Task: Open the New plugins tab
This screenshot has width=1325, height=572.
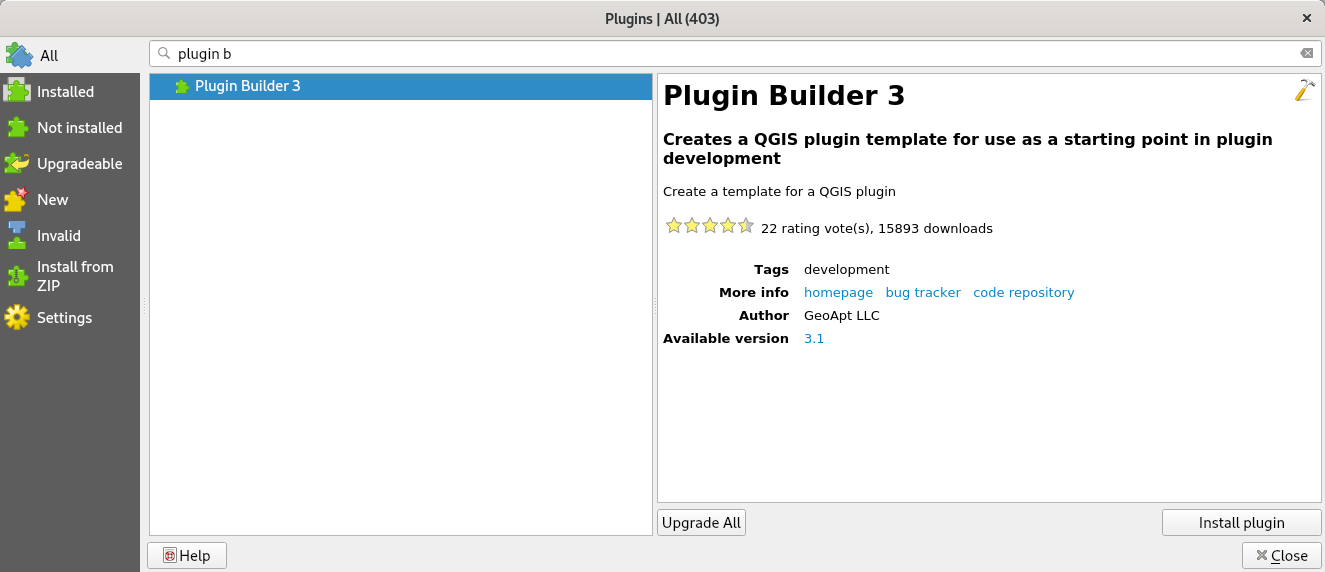Action: point(70,199)
